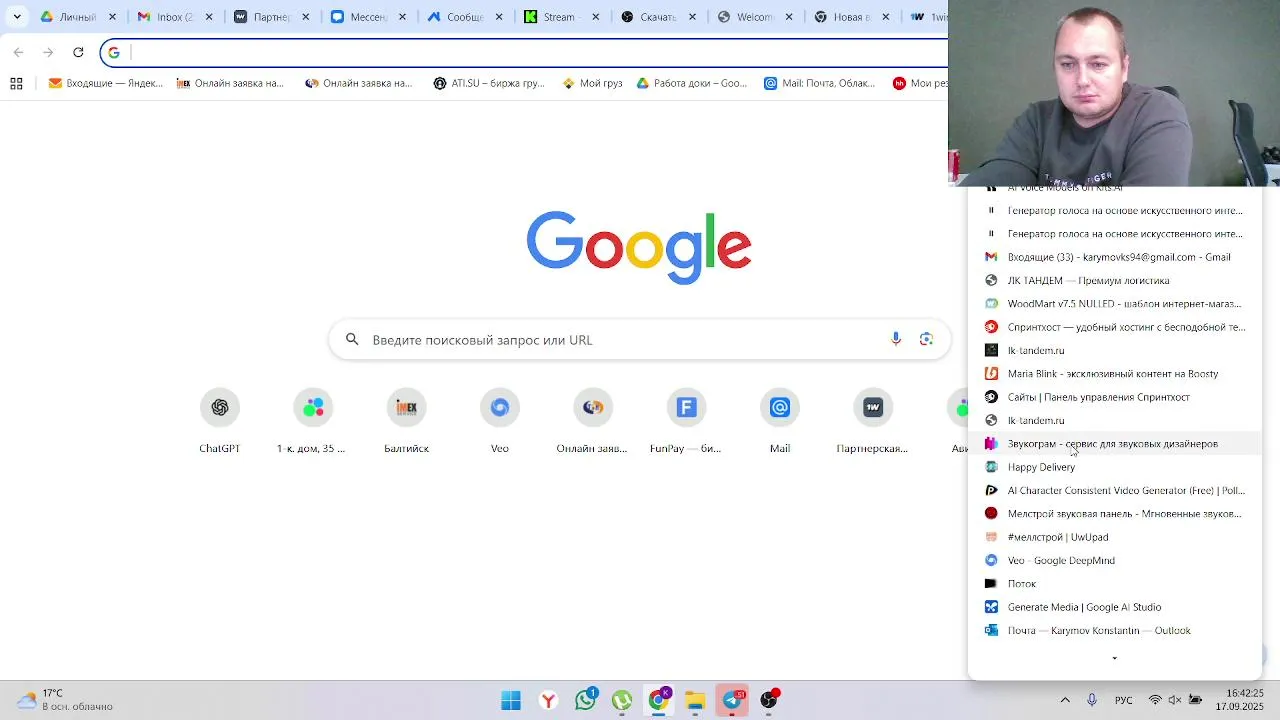The height and width of the screenshot is (720, 1280).
Task: Open history entry Veo - Google DeepMind
Action: [1114, 561]
